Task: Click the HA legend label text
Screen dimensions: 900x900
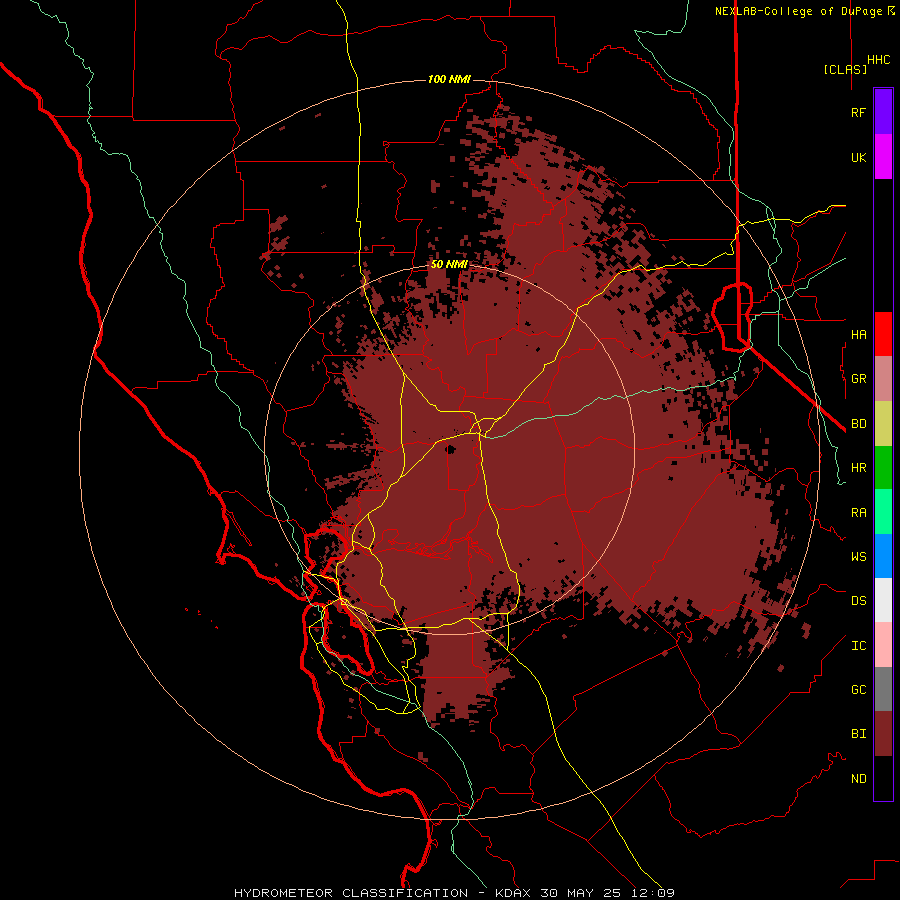Action: pos(859,335)
